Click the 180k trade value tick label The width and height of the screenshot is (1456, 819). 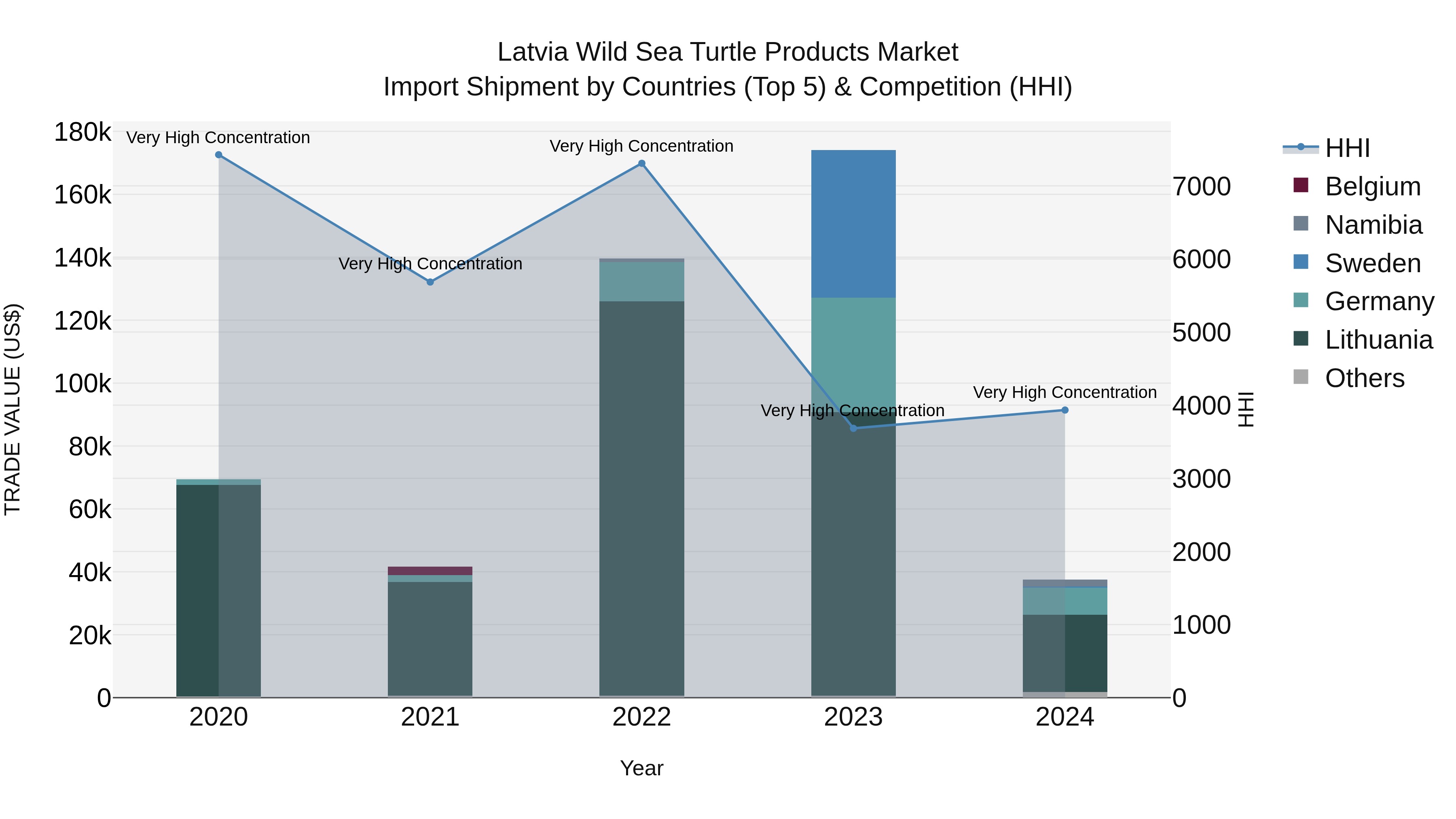(83, 132)
